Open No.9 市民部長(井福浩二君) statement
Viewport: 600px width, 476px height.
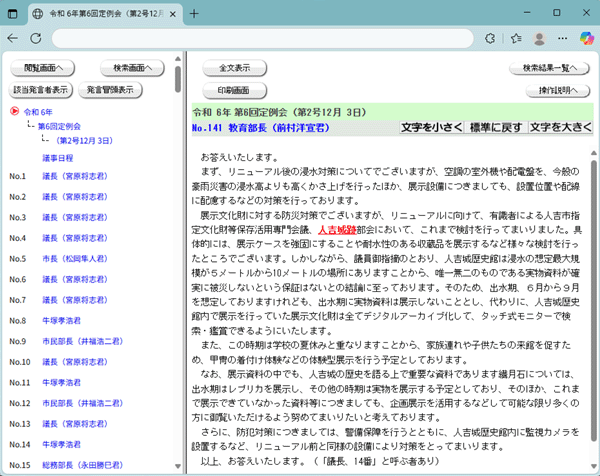point(83,341)
